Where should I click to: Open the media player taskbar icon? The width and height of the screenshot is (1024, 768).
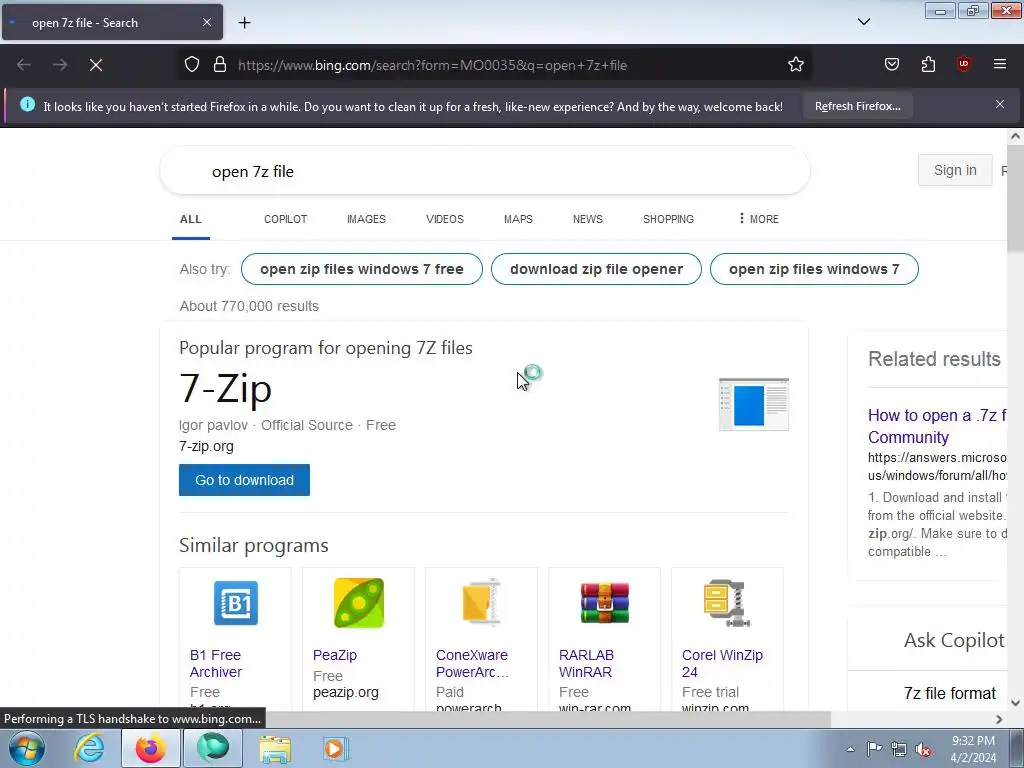[x=337, y=748]
